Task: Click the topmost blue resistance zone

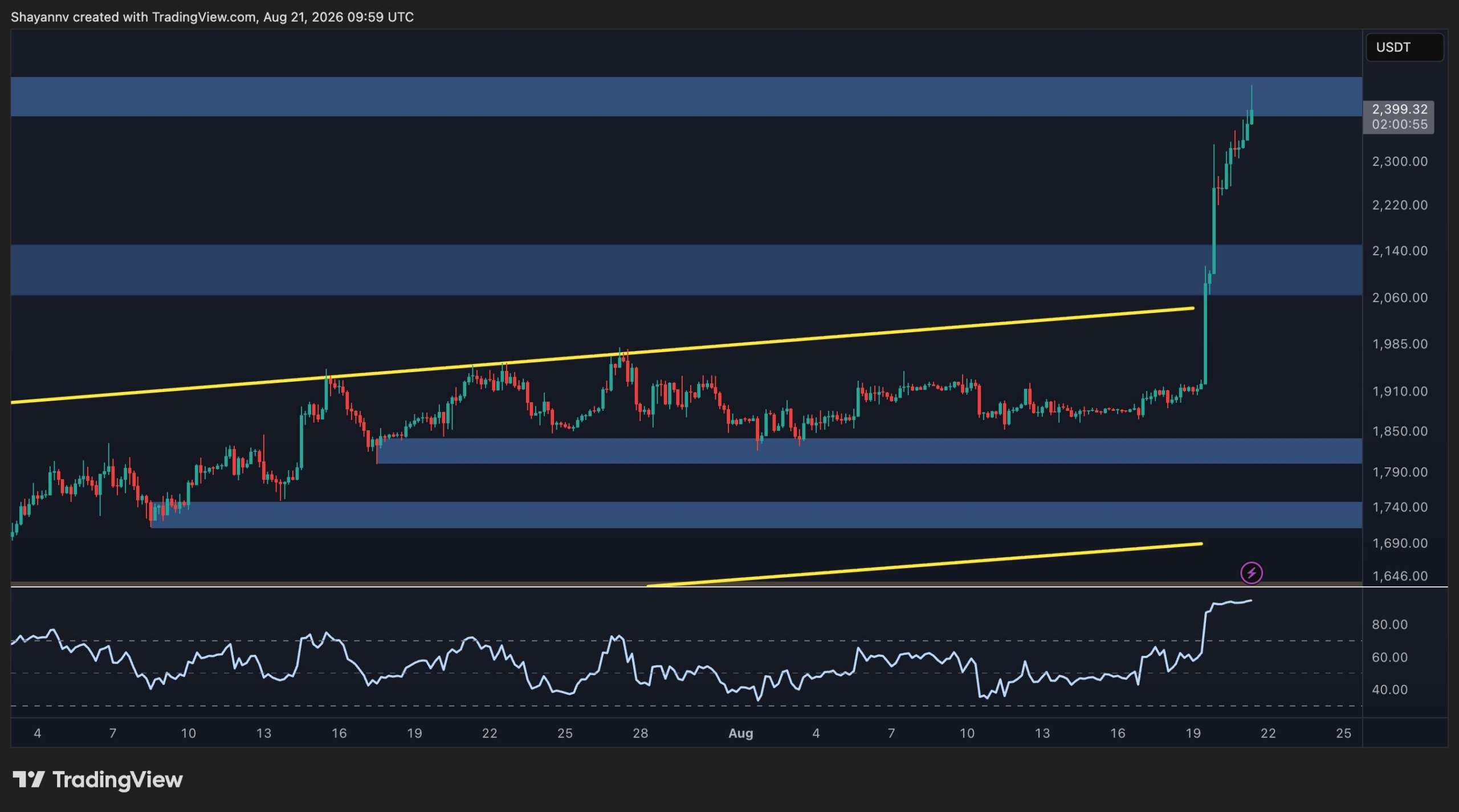Action: point(686,96)
